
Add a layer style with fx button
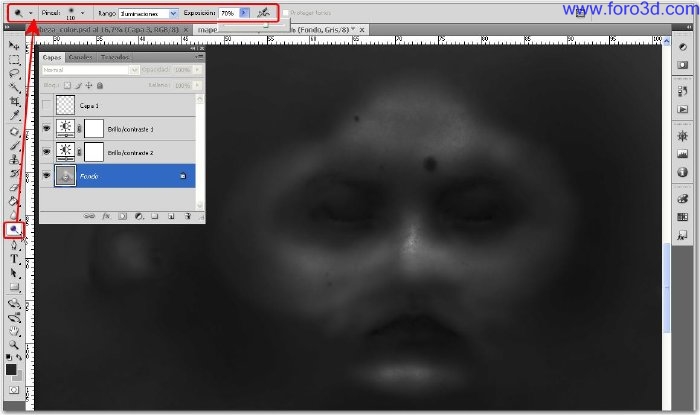[x=106, y=216]
